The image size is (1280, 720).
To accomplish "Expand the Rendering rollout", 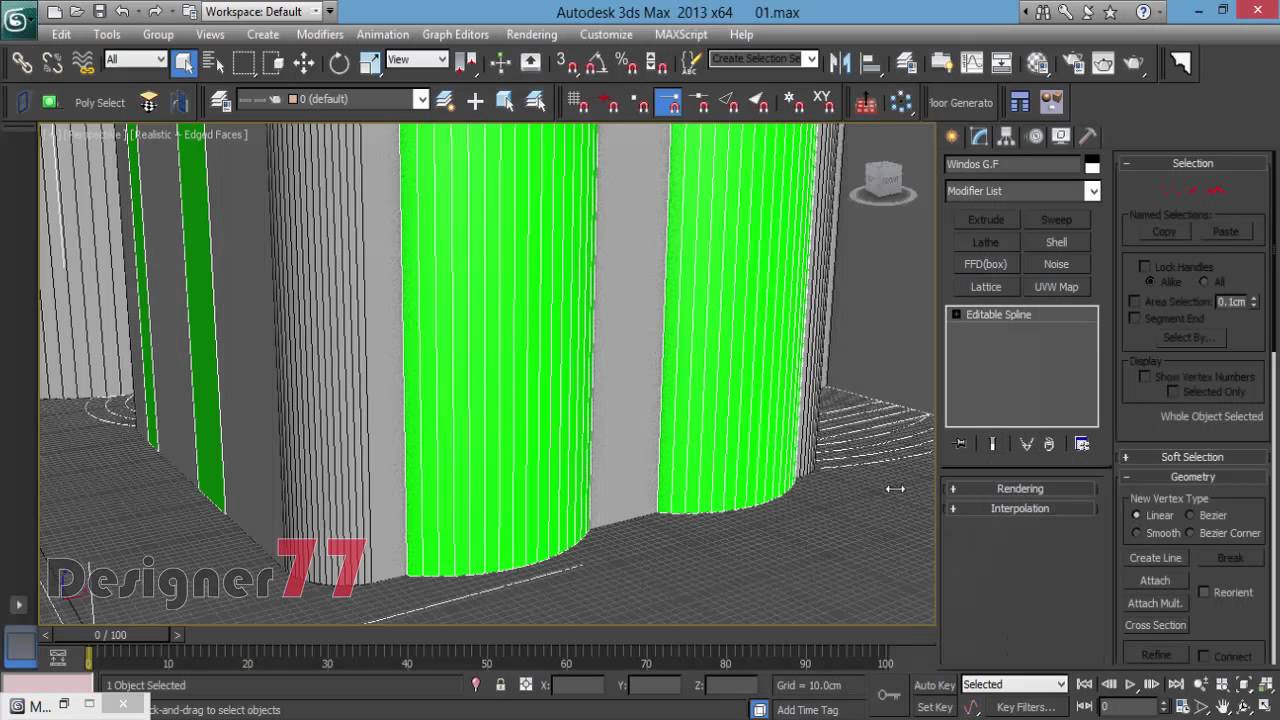I will click(1020, 489).
